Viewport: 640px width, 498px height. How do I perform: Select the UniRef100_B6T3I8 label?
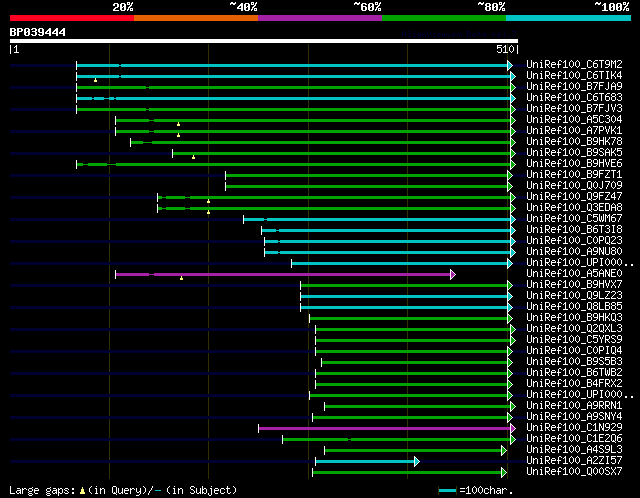click(x=574, y=230)
